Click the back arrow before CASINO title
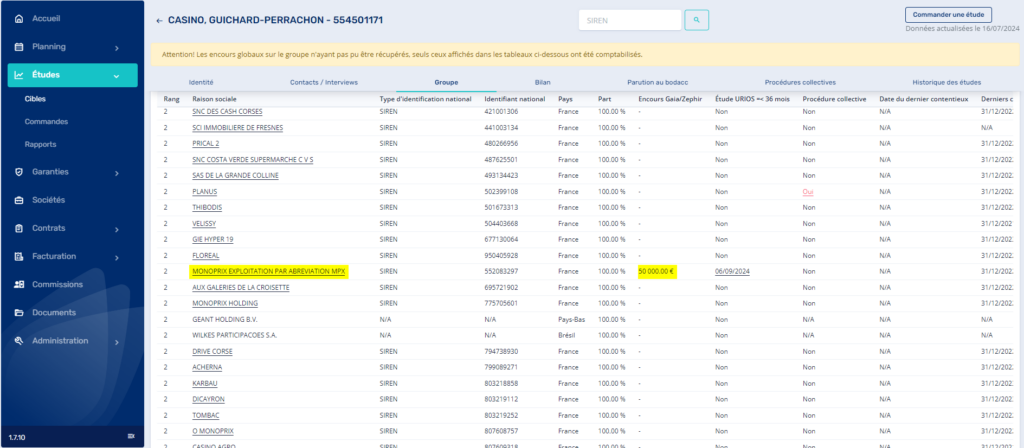The image size is (1024, 448). tap(159, 20)
